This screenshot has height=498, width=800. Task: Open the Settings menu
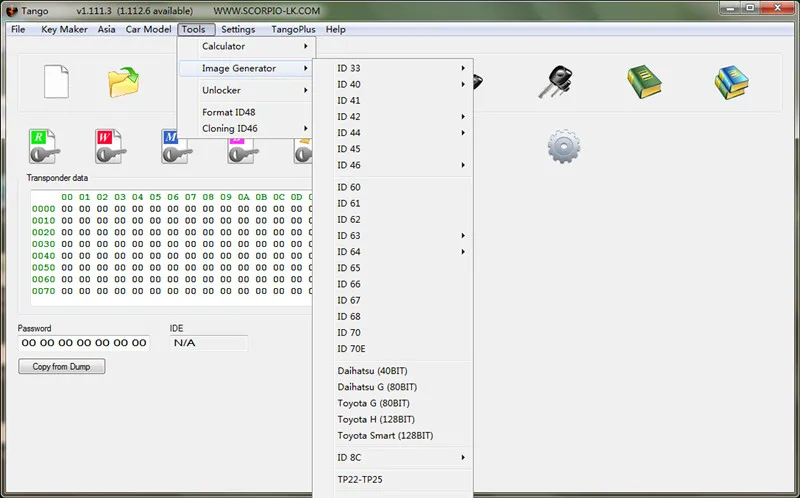coord(238,30)
